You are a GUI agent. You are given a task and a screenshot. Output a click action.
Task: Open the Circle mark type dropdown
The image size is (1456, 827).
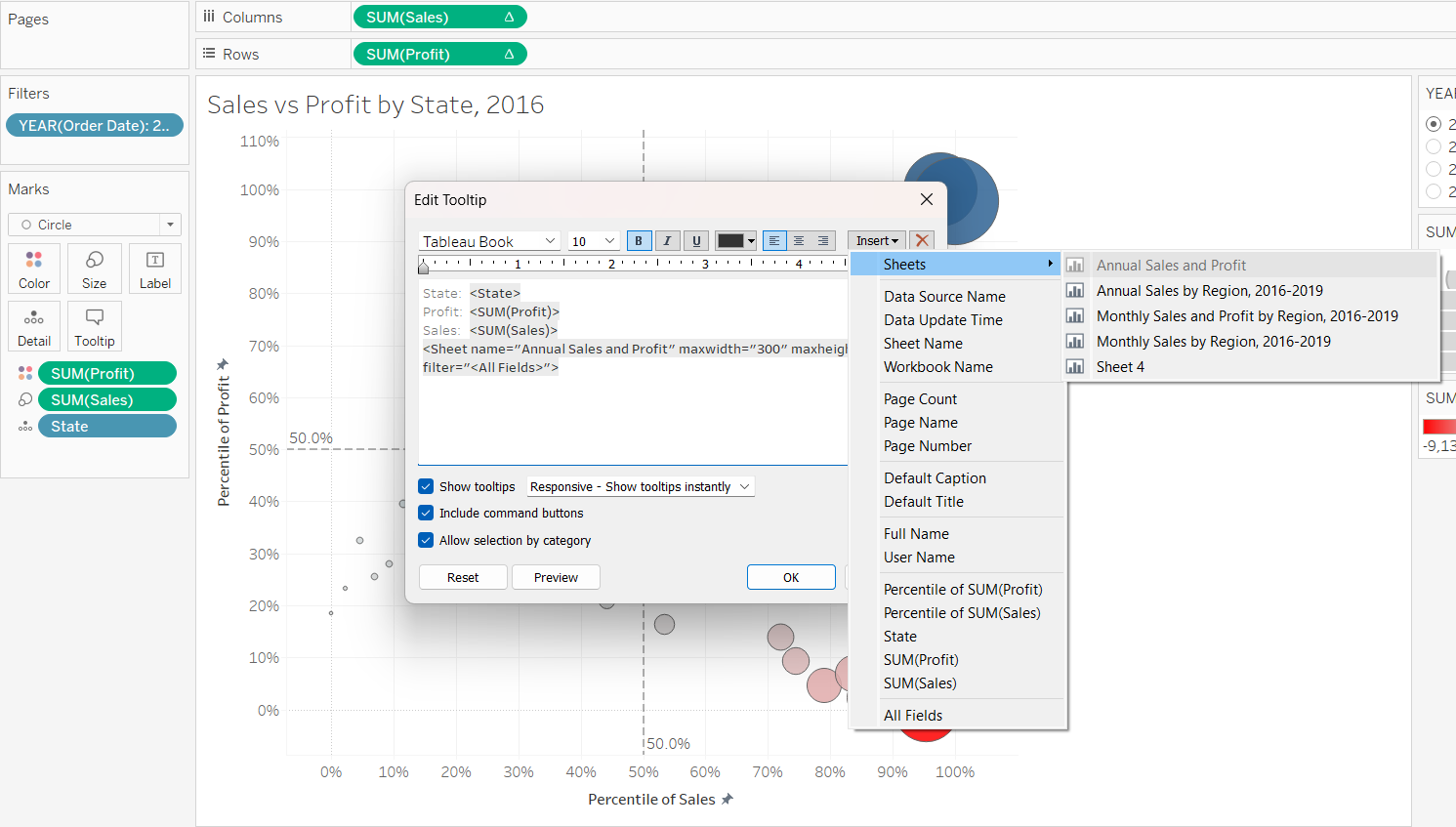95,225
